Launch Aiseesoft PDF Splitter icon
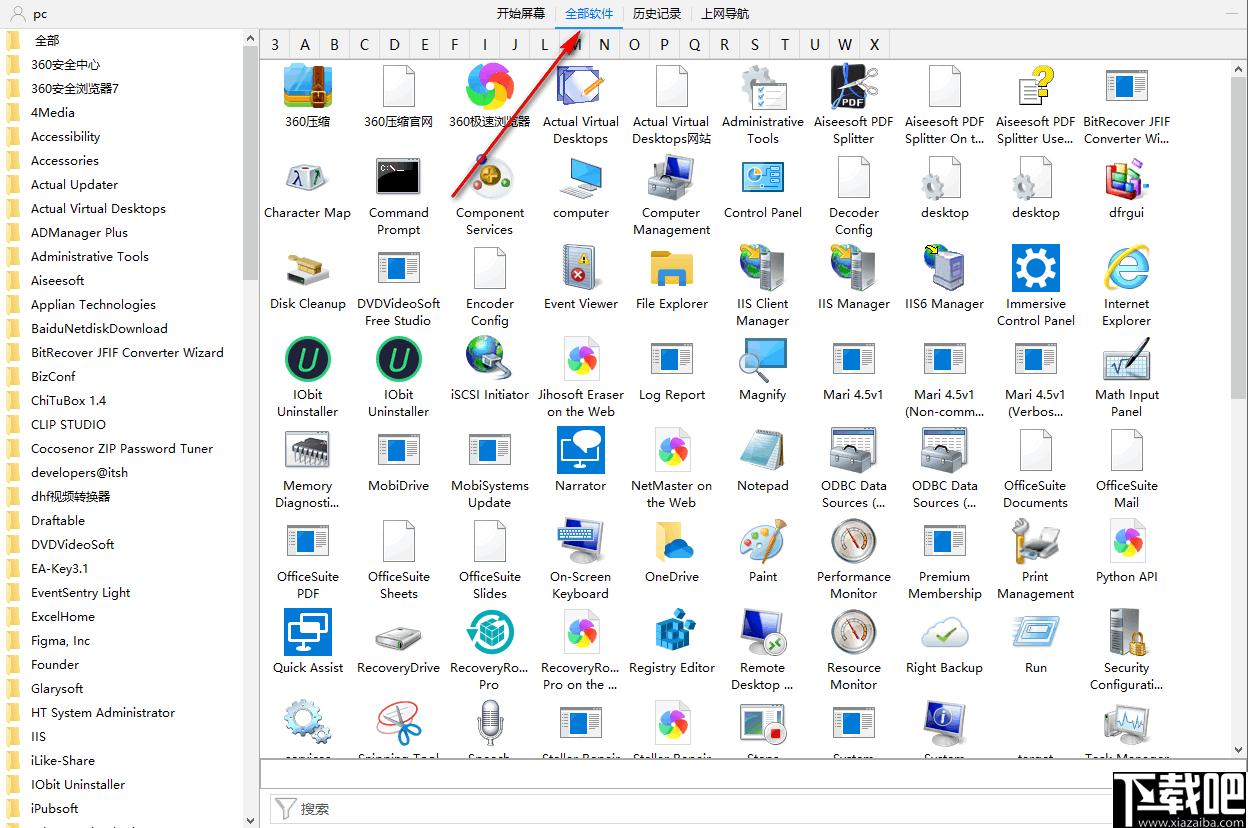This screenshot has width=1248, height=828. 854,86
